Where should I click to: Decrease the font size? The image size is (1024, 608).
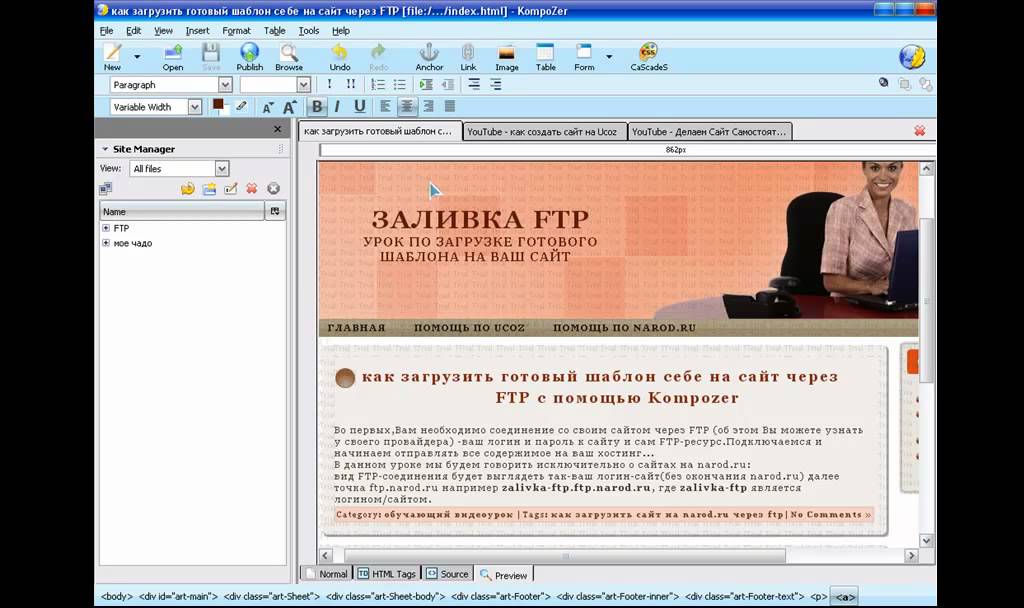[268, 107]
